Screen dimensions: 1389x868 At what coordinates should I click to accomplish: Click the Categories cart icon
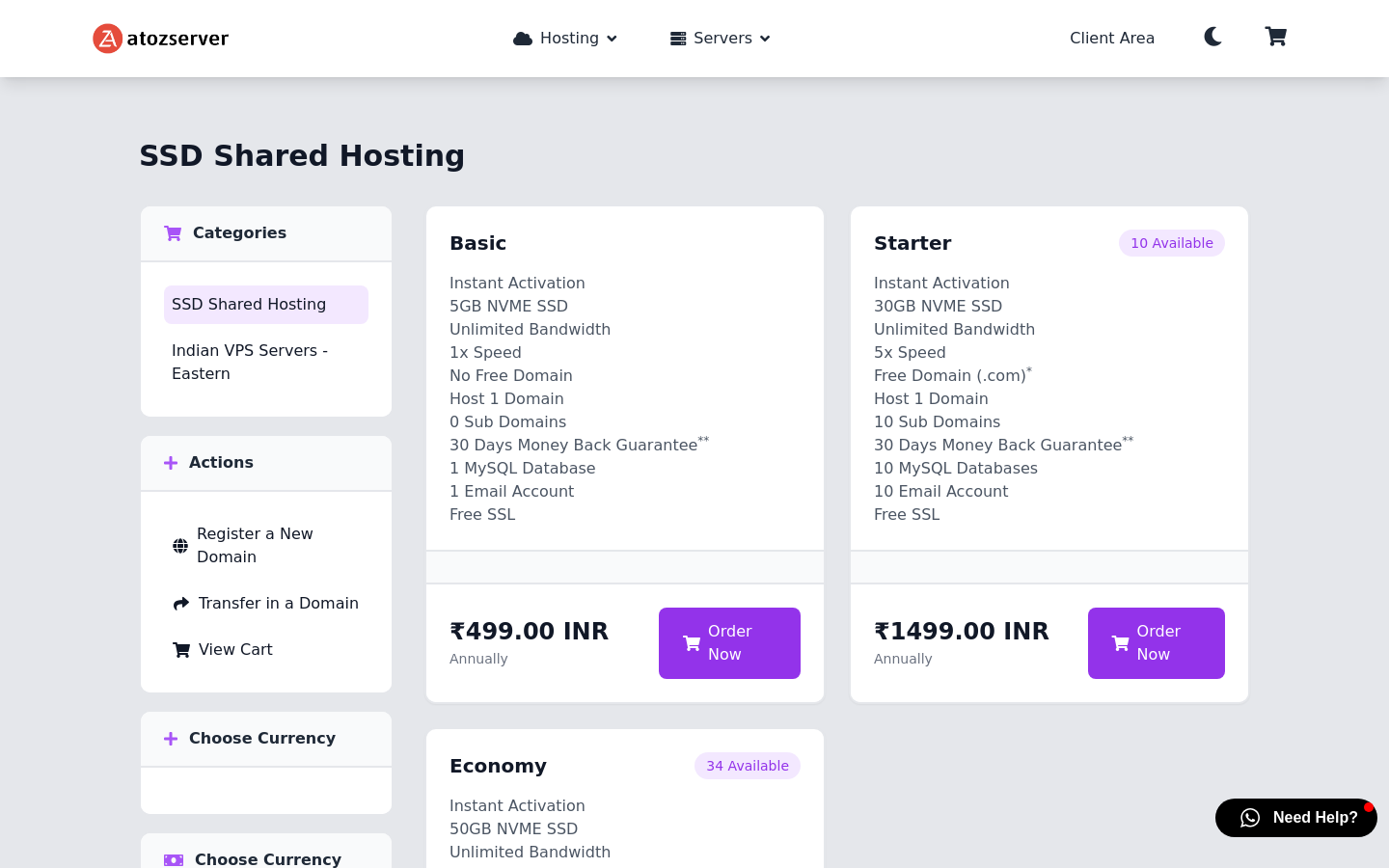tap(173, 233)
